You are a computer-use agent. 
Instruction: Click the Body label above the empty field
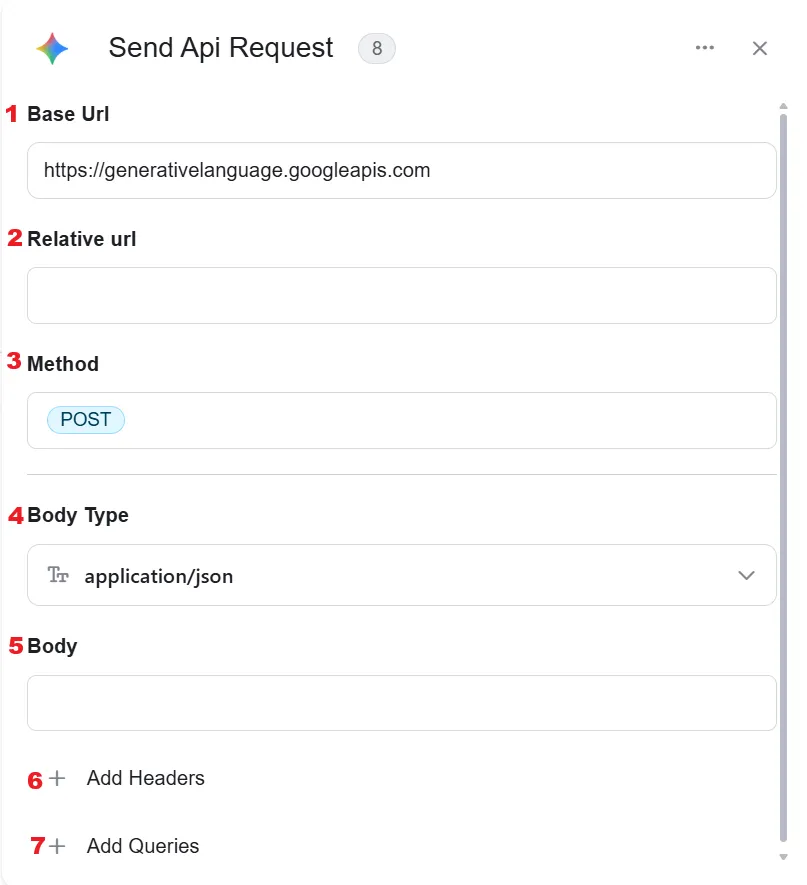coord(52,646)
